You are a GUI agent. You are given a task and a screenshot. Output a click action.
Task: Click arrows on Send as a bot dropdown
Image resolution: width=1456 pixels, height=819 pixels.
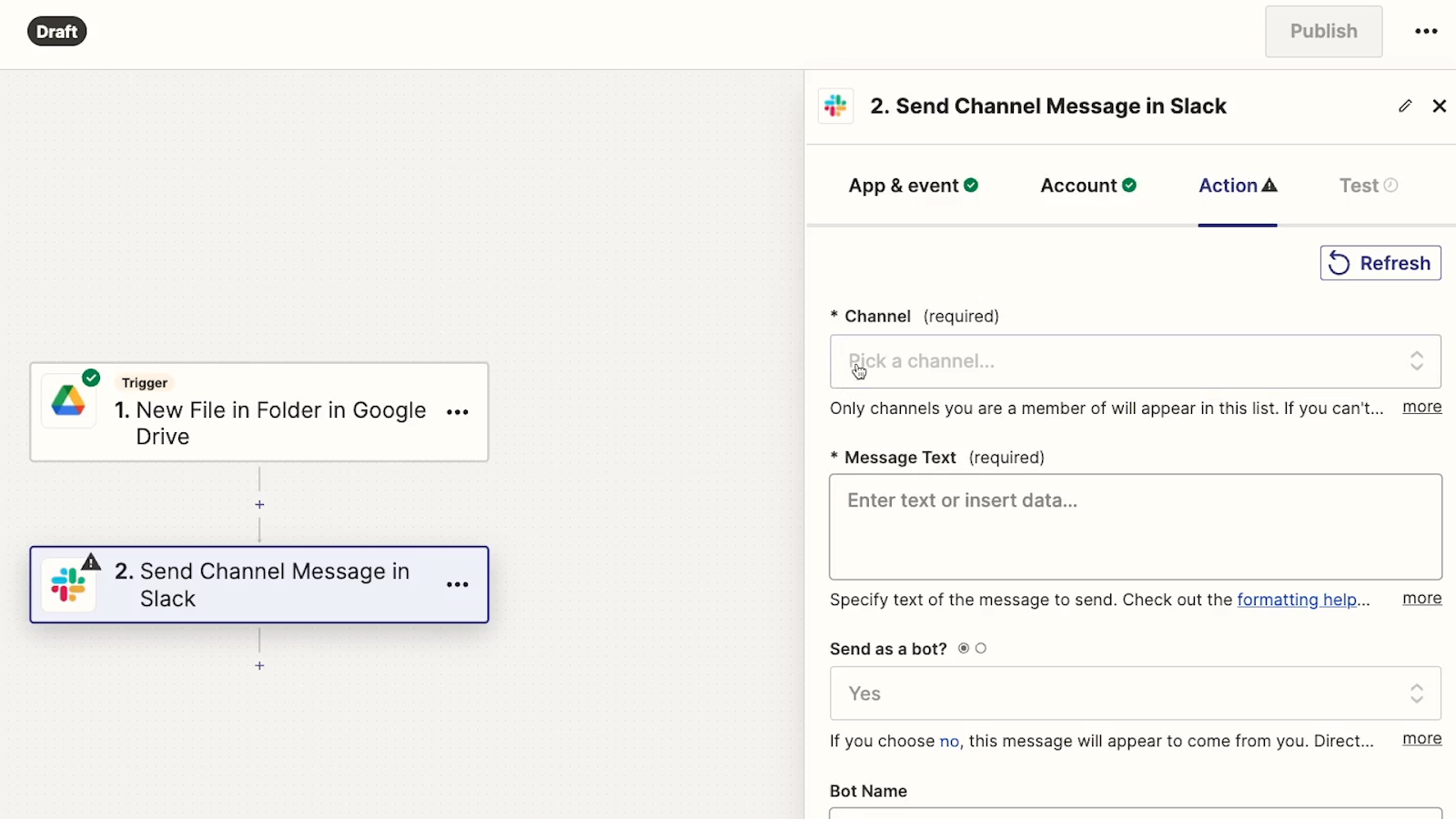point(1417,693)
